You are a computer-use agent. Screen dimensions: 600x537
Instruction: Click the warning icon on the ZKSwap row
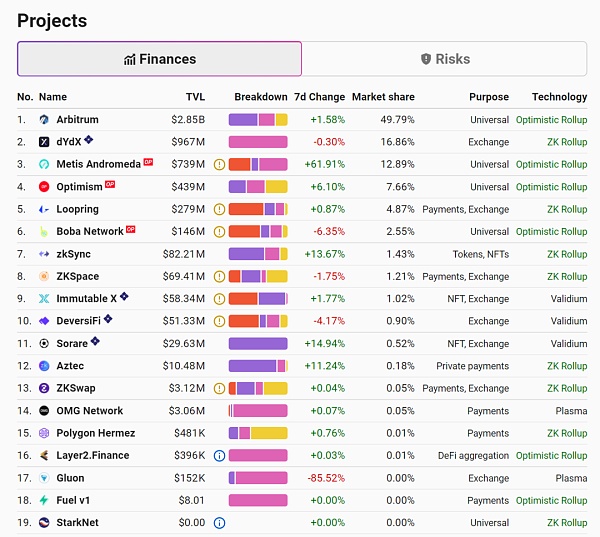click(x=219, y=388)
